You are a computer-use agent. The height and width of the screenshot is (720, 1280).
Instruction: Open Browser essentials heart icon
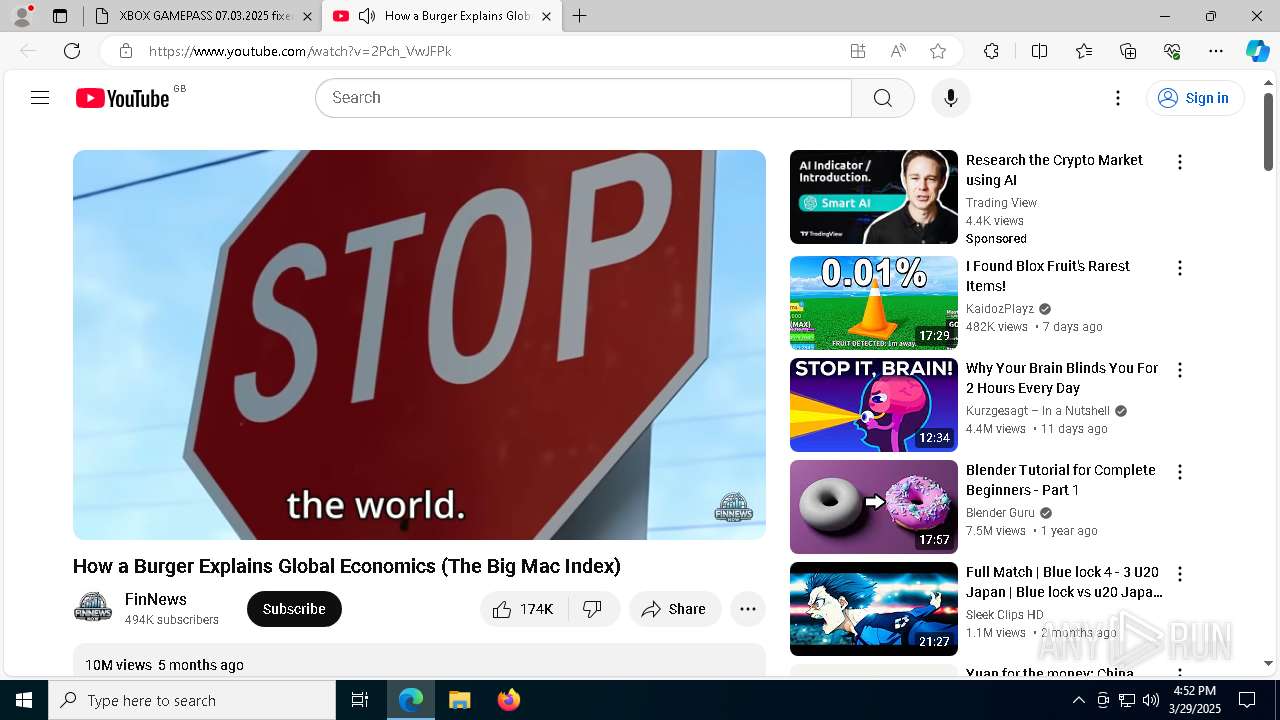[1172, 51]
